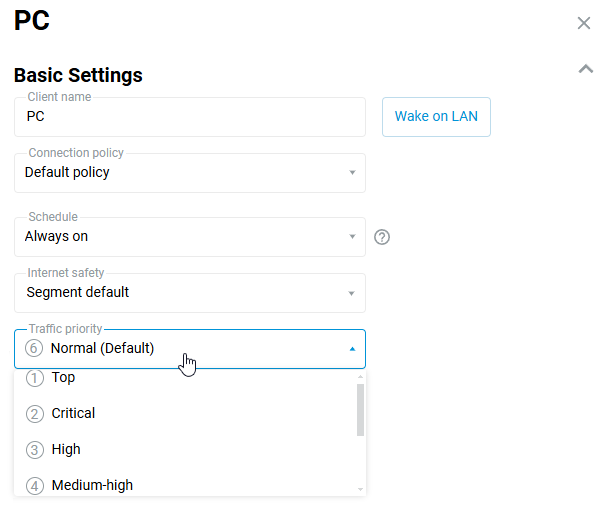Viewport: 603px width, 508px height.
Task: Open the Internet safety dropdown
Action: coord(190,293)
